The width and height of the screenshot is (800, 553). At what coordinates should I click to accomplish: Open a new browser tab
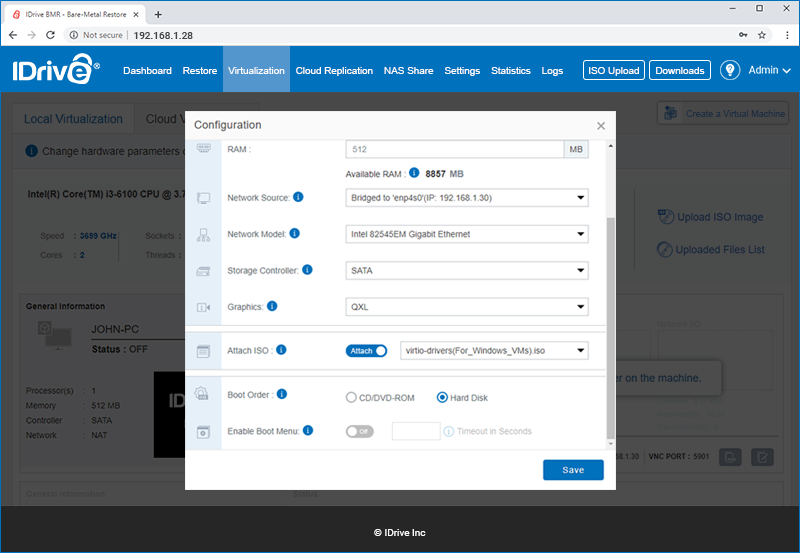tap(158, 14)
